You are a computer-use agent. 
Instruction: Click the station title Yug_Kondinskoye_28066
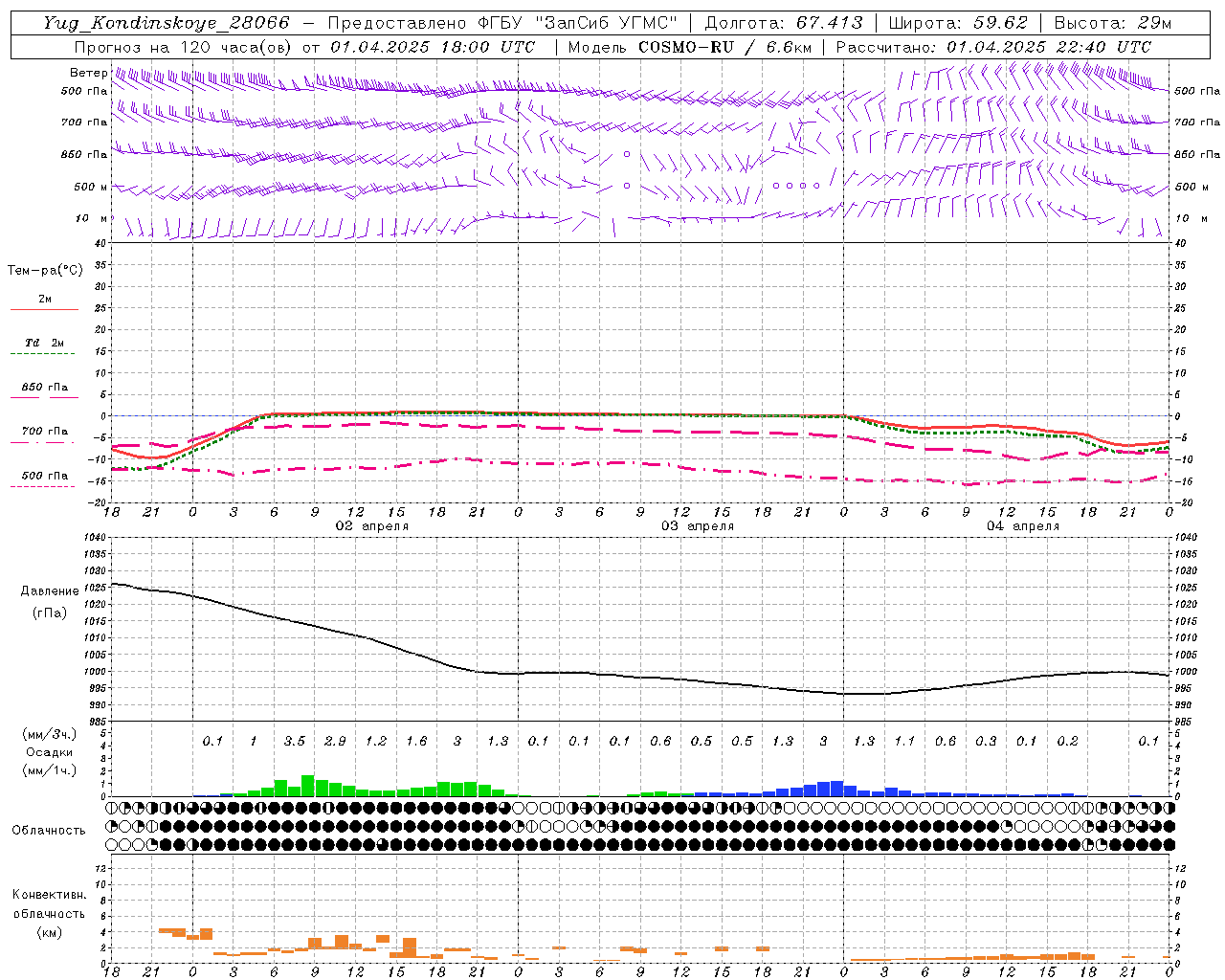coord(167,23)
